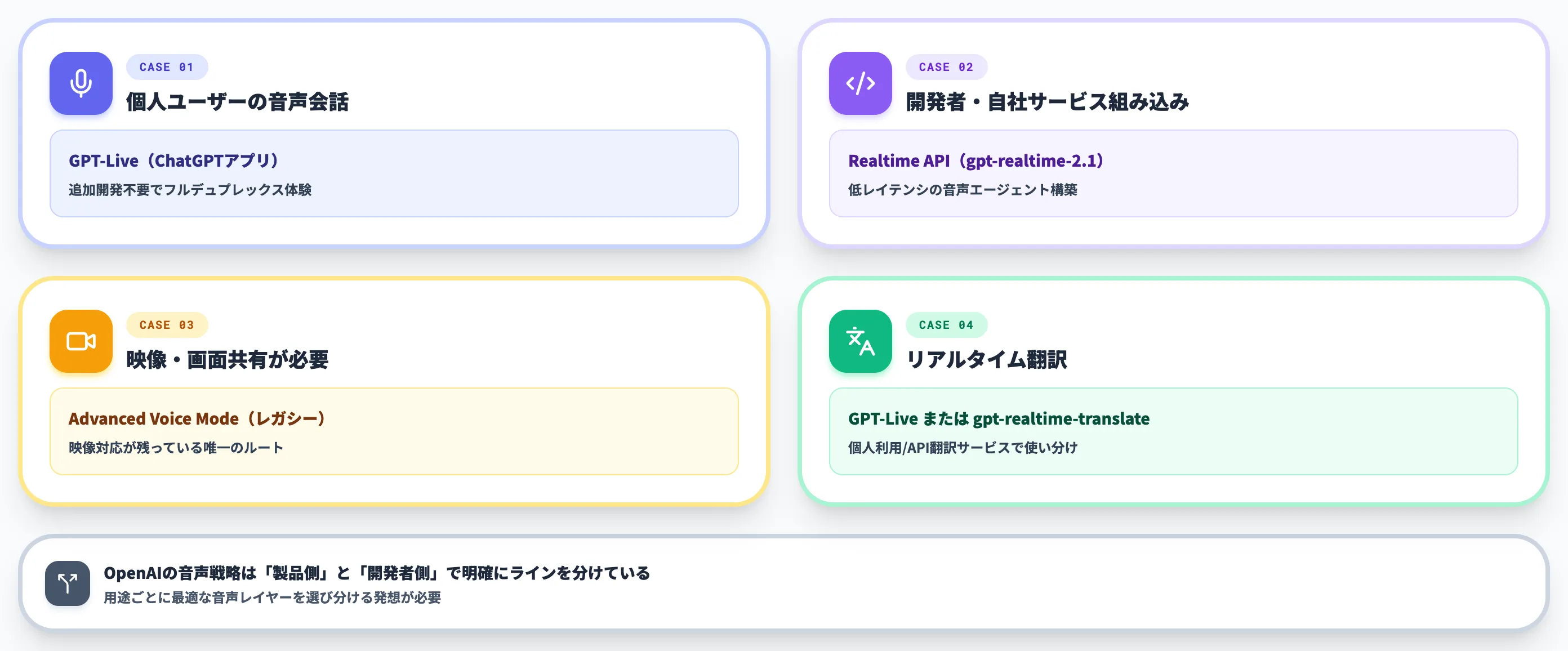The image size is (1568, 651).
Task: Click text 低レイテンシの音声エージェント構築
Action: 963,190
